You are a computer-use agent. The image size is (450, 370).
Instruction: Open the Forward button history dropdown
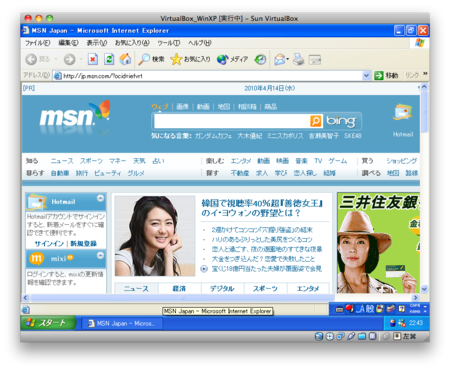(x=81, y=59)
